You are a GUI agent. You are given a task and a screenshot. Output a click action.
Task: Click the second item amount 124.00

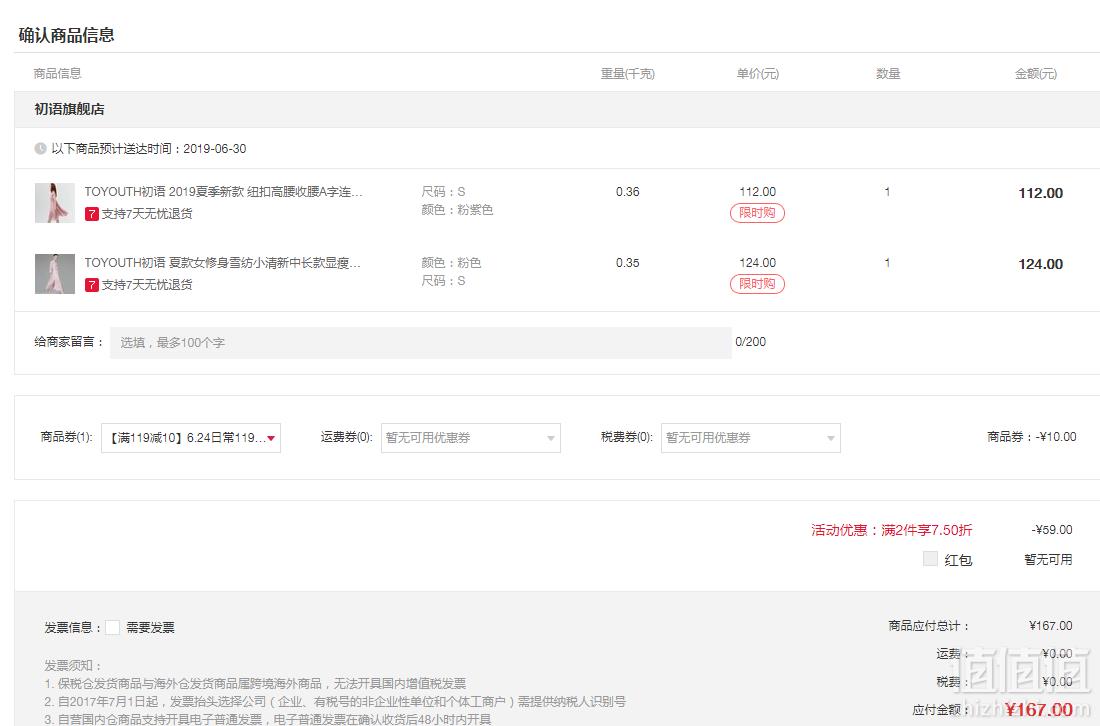1040,264
